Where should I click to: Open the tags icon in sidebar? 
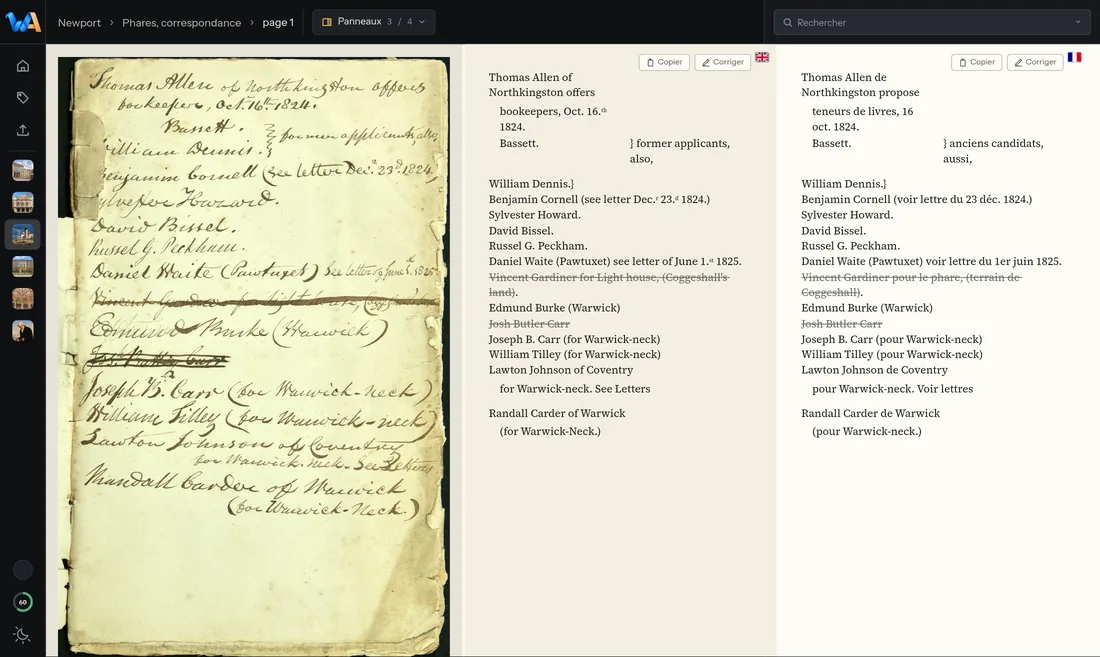(x=22, y=97)
